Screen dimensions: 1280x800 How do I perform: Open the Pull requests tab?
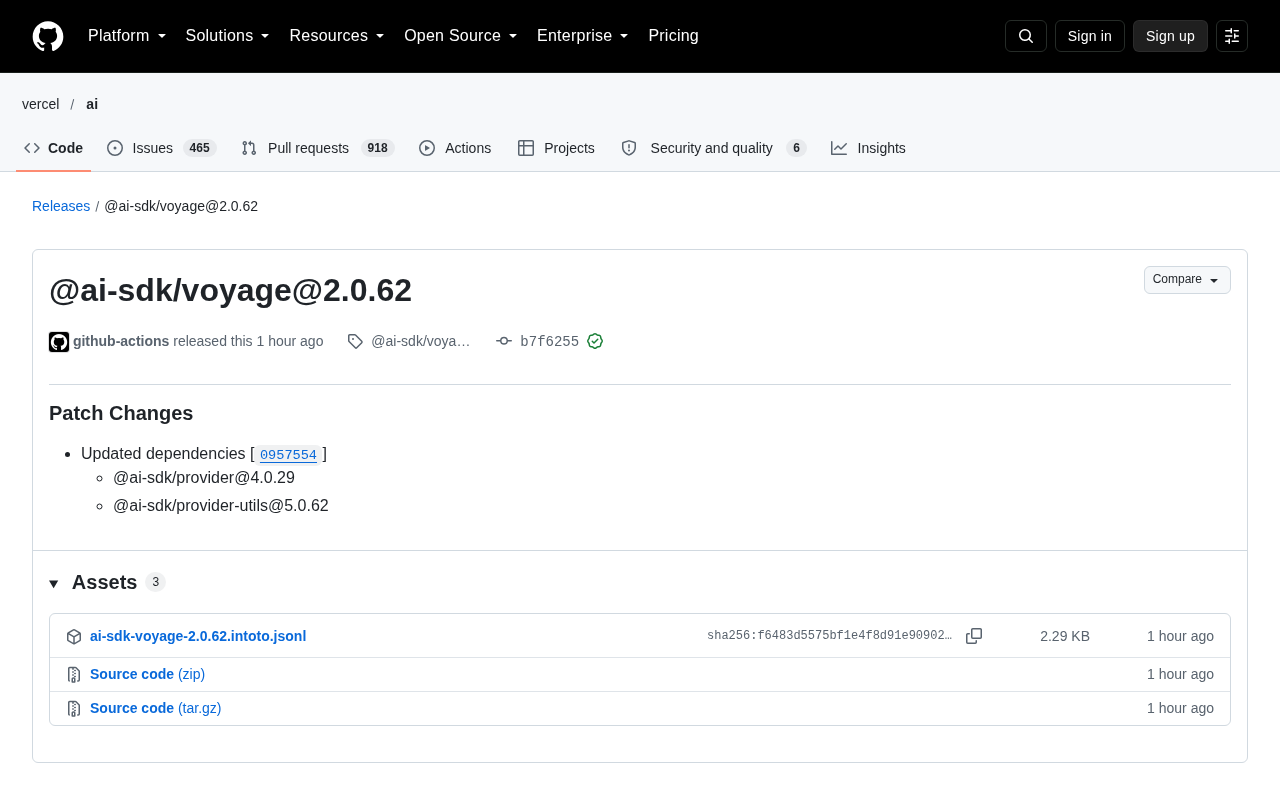coord(318,148)
